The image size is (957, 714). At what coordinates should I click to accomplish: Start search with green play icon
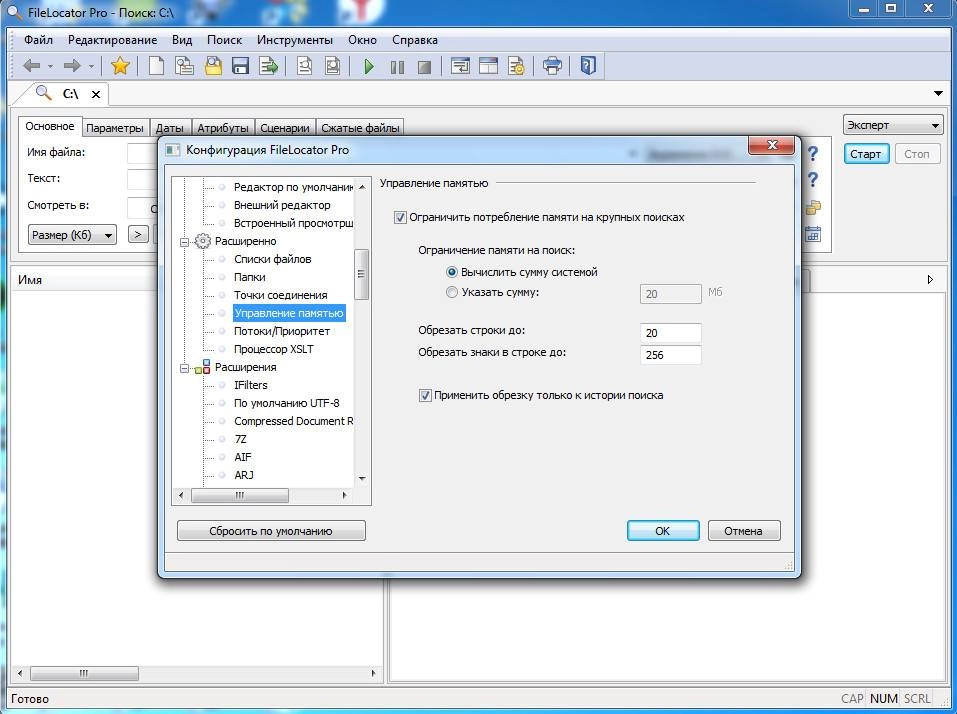click(369, 66)
